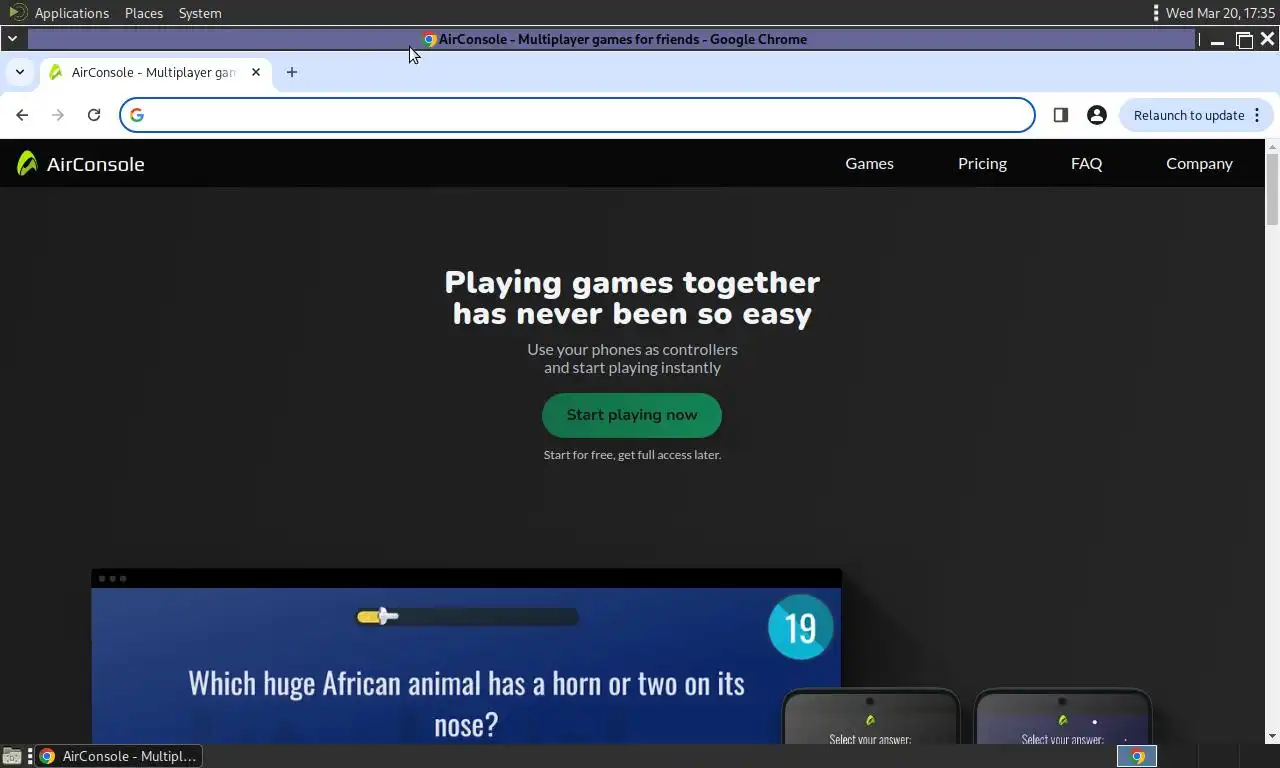Click the Relaunch to update button
Viewport: 1280px width, 768px height.
(1196, 115)
